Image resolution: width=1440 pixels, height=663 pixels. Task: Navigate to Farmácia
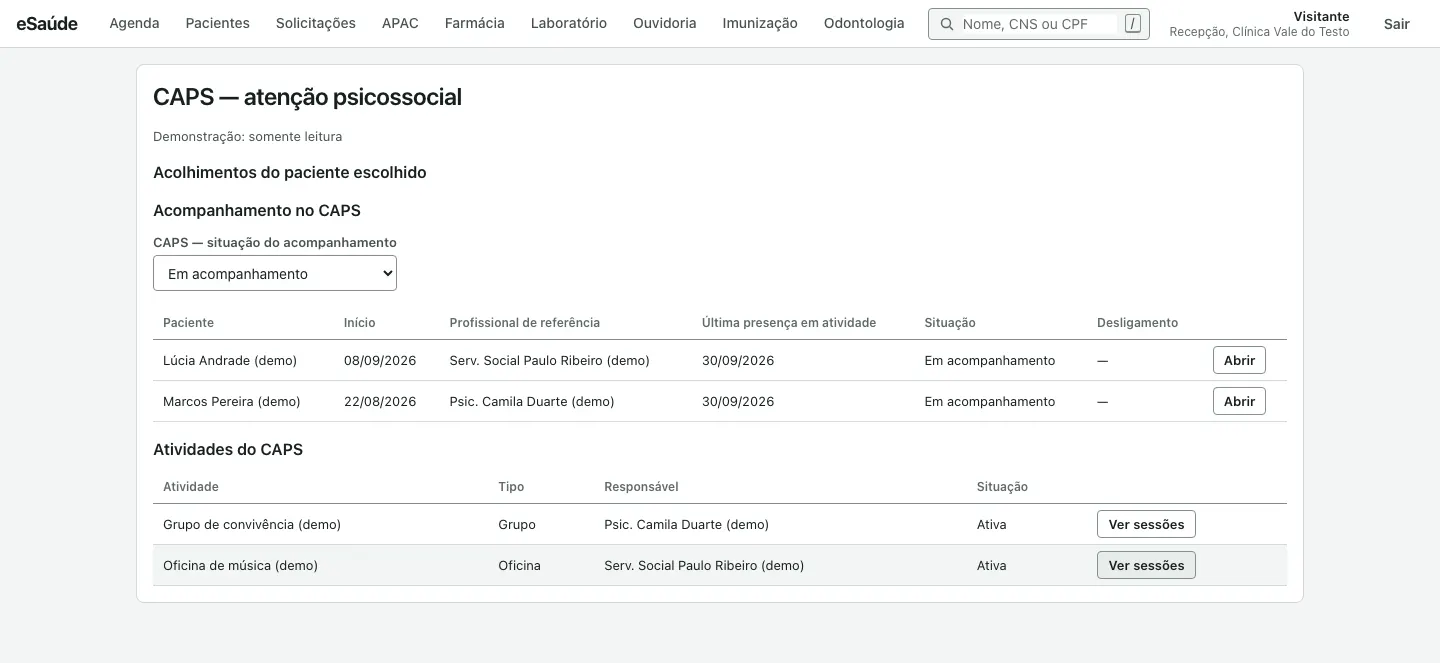[475, 23]
